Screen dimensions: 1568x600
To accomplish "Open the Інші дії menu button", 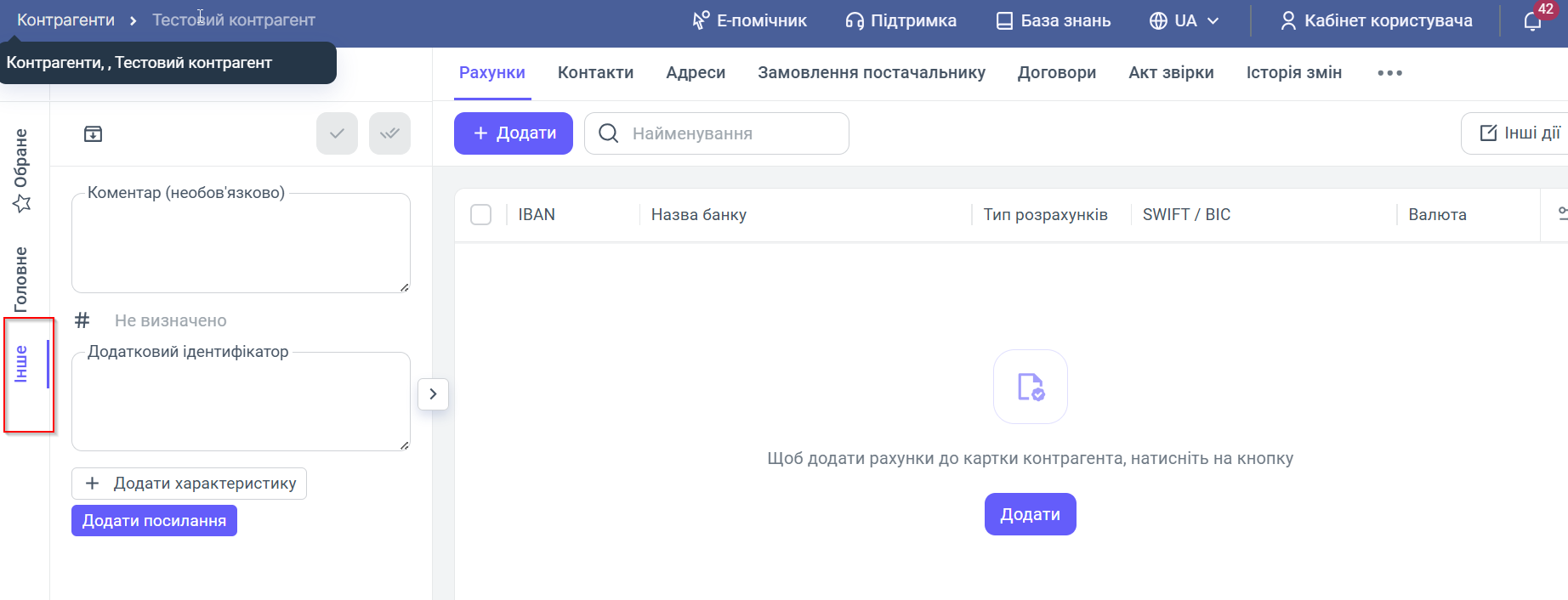I will [x=1520, y=133].
